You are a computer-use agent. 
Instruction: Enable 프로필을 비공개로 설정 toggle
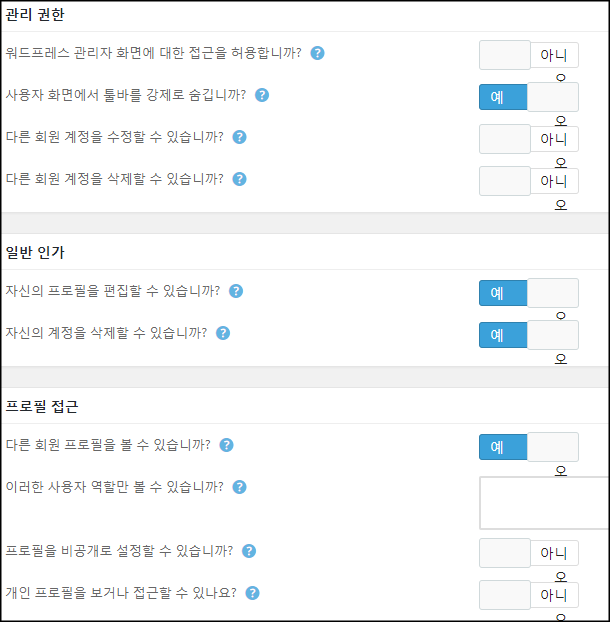[x=529, y=553]
